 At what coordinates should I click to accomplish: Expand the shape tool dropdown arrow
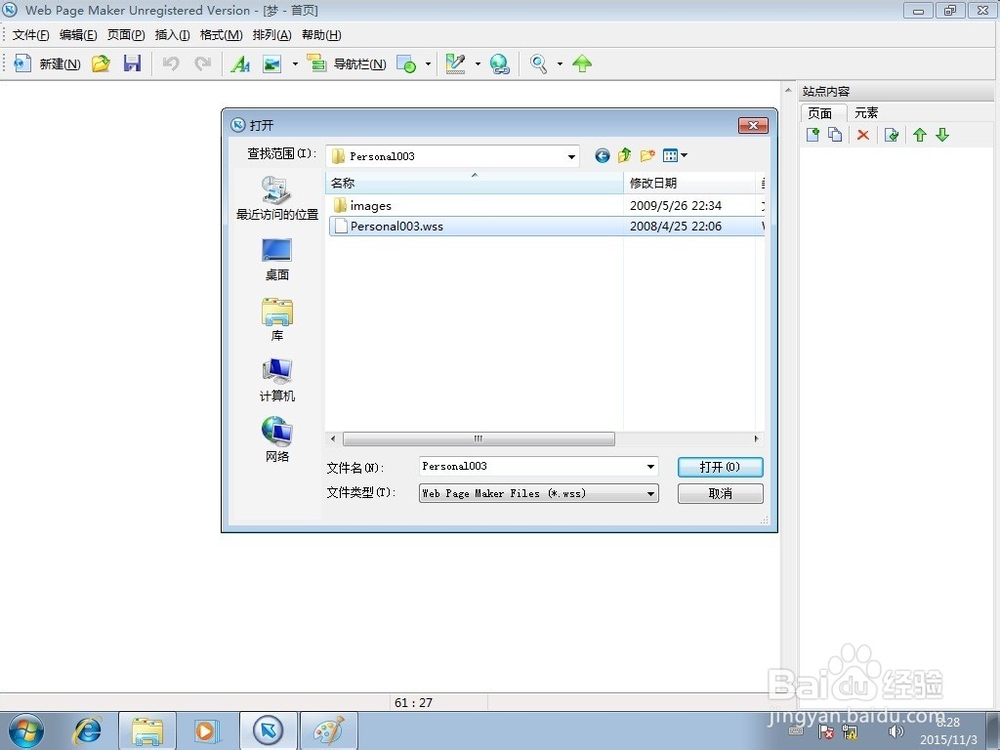pos(428,63)
